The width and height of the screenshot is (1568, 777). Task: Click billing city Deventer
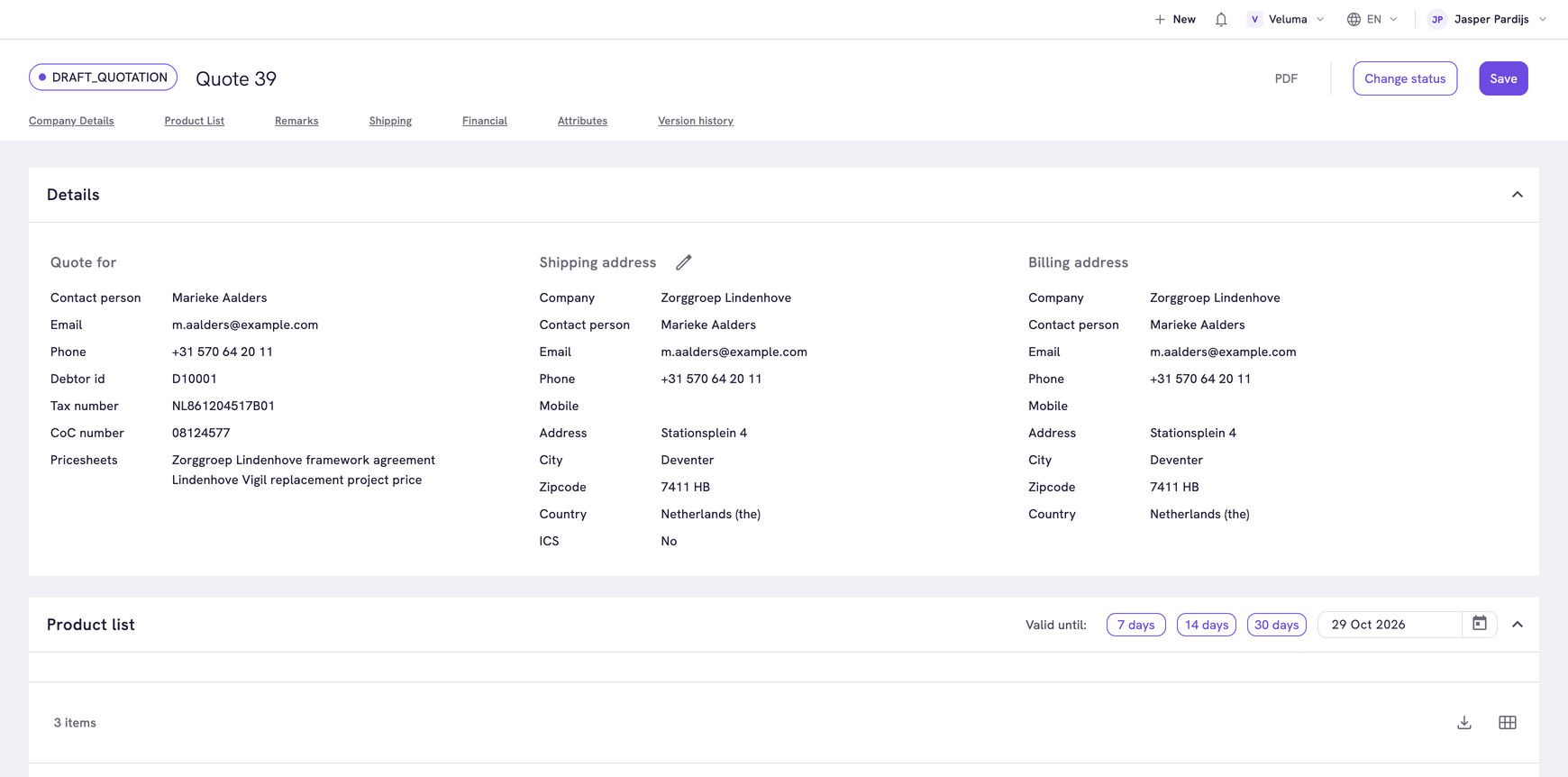[1176, 460]
